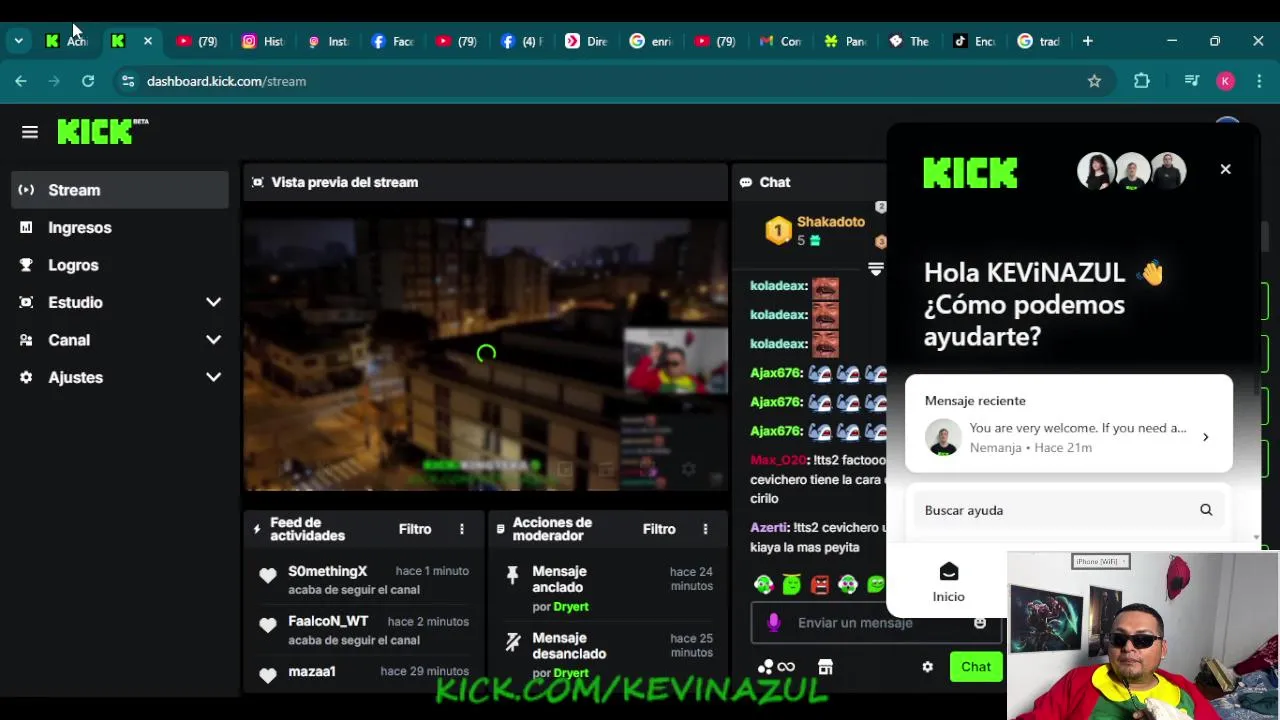Expand the Canal section chevron
Screen dimensions: 1280x720
pyautogui.click(x=213, y=340)
